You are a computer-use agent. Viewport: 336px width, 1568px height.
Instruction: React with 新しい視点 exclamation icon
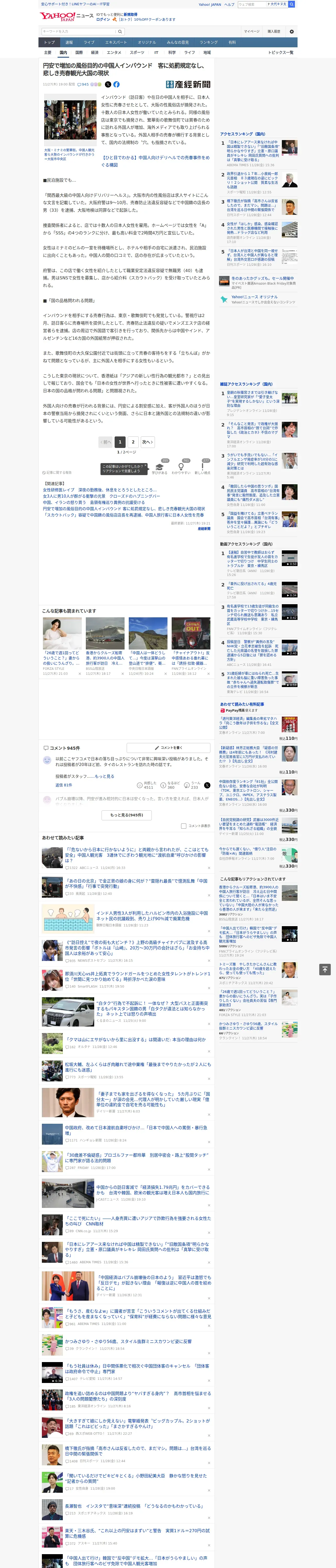(x=203, y=467)
